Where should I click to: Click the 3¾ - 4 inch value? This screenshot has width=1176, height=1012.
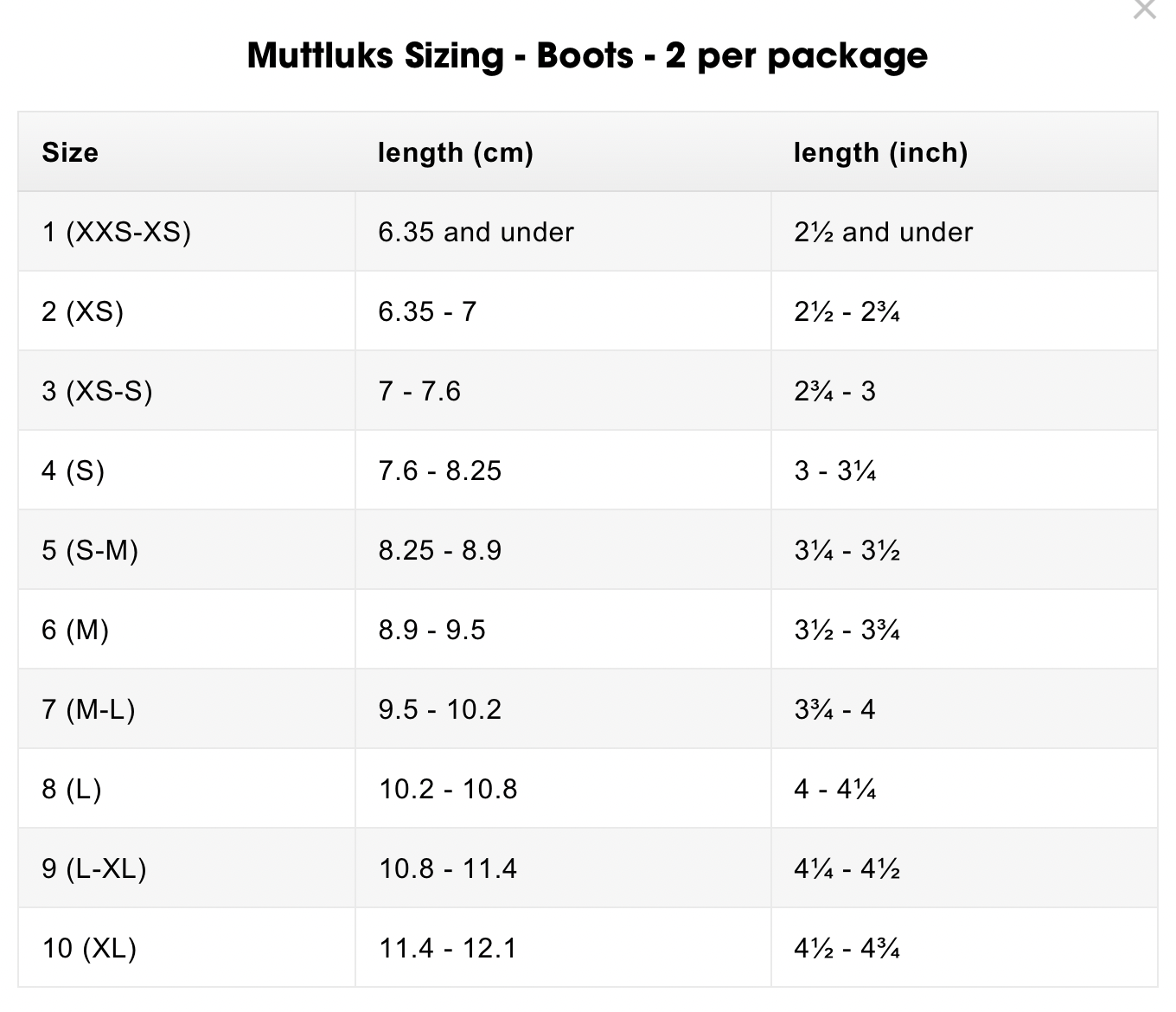(834, 709)
